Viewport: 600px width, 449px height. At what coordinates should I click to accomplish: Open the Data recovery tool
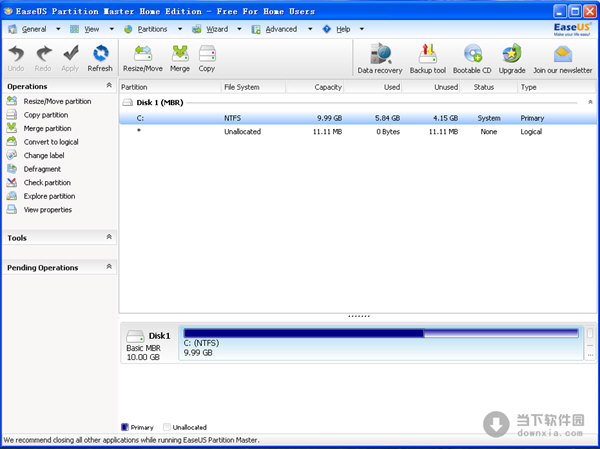tap(380, 59)
